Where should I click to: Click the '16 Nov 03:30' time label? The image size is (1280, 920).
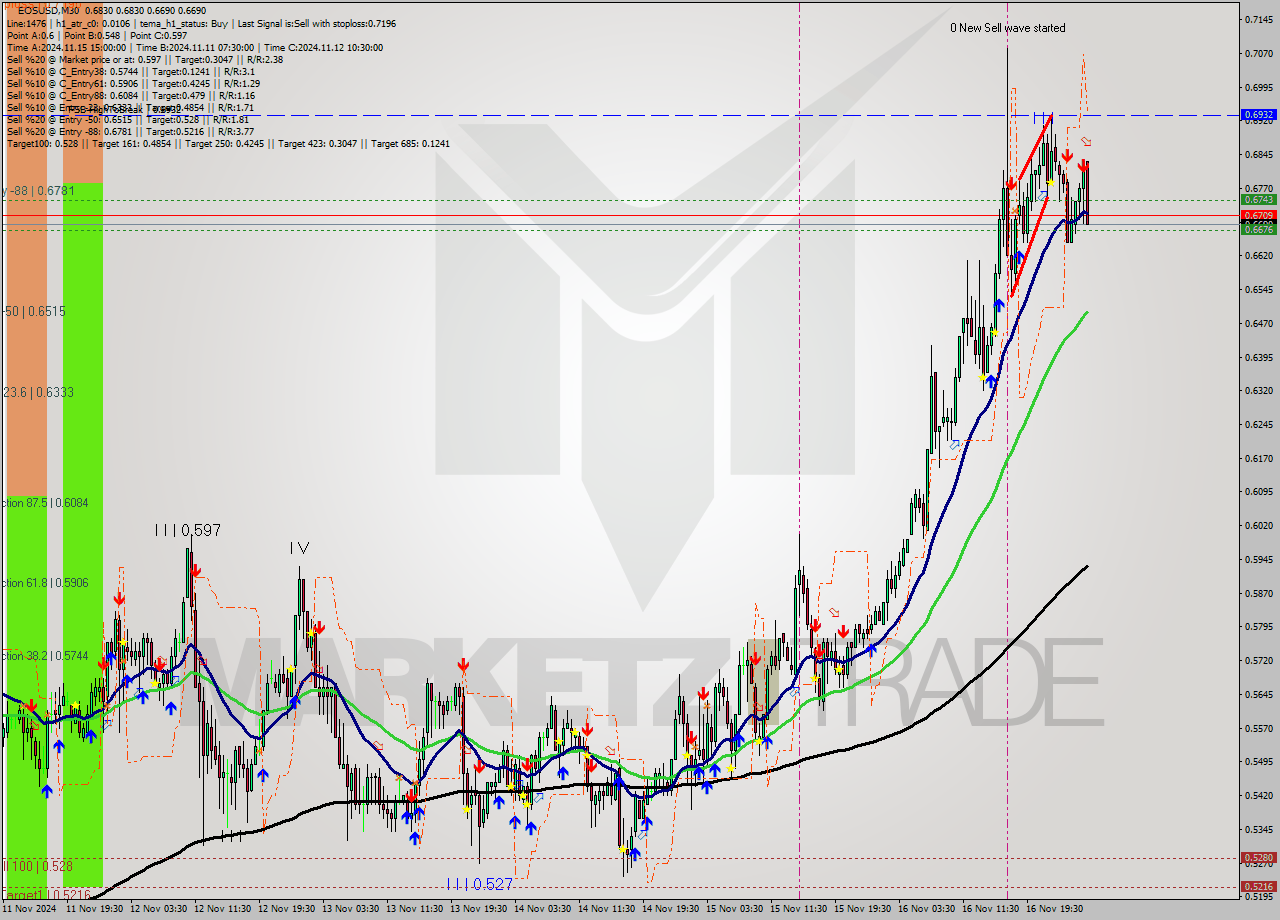click(x=927, y=909)
